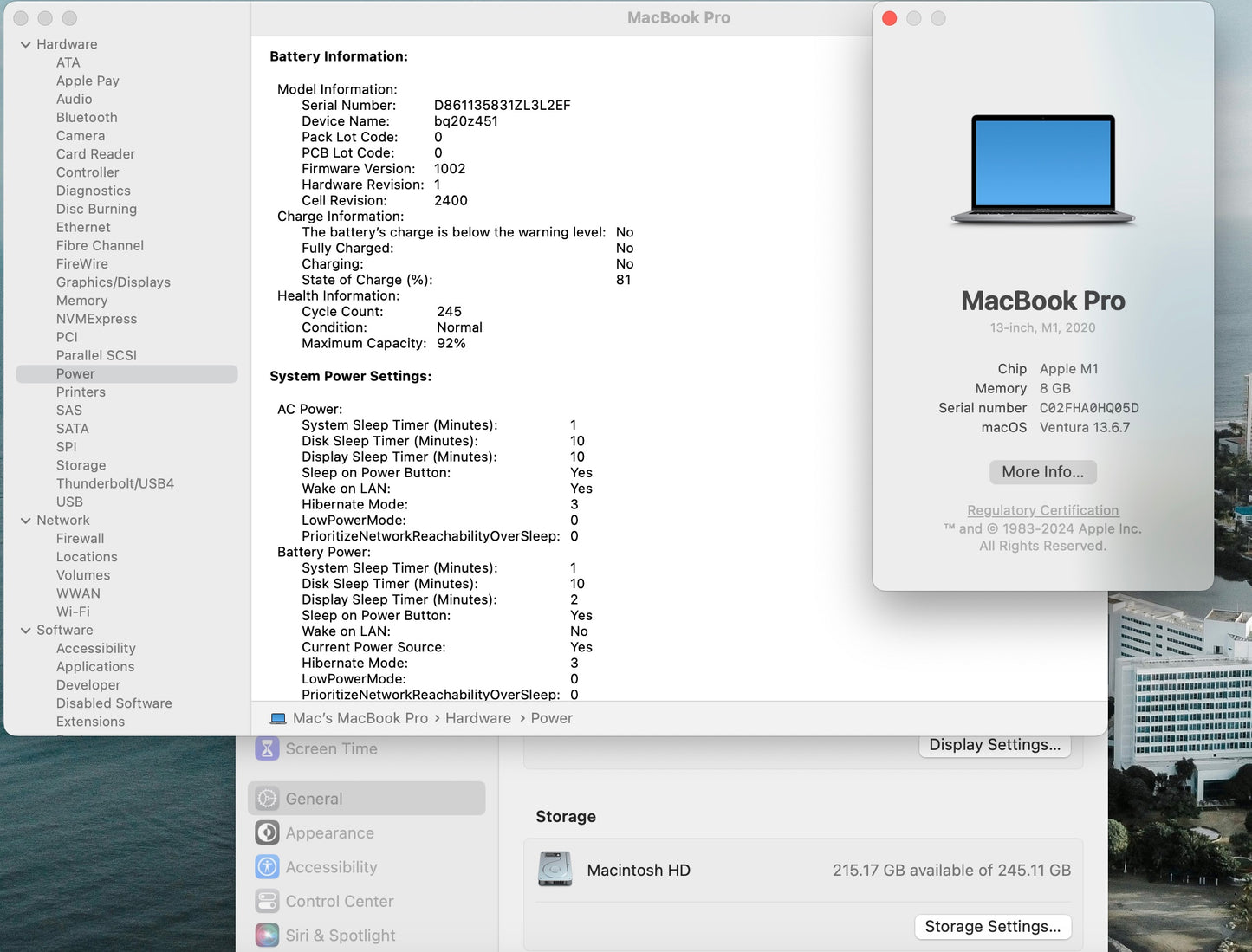Open Ethernet hardware entry

click(x=83, y=227)
